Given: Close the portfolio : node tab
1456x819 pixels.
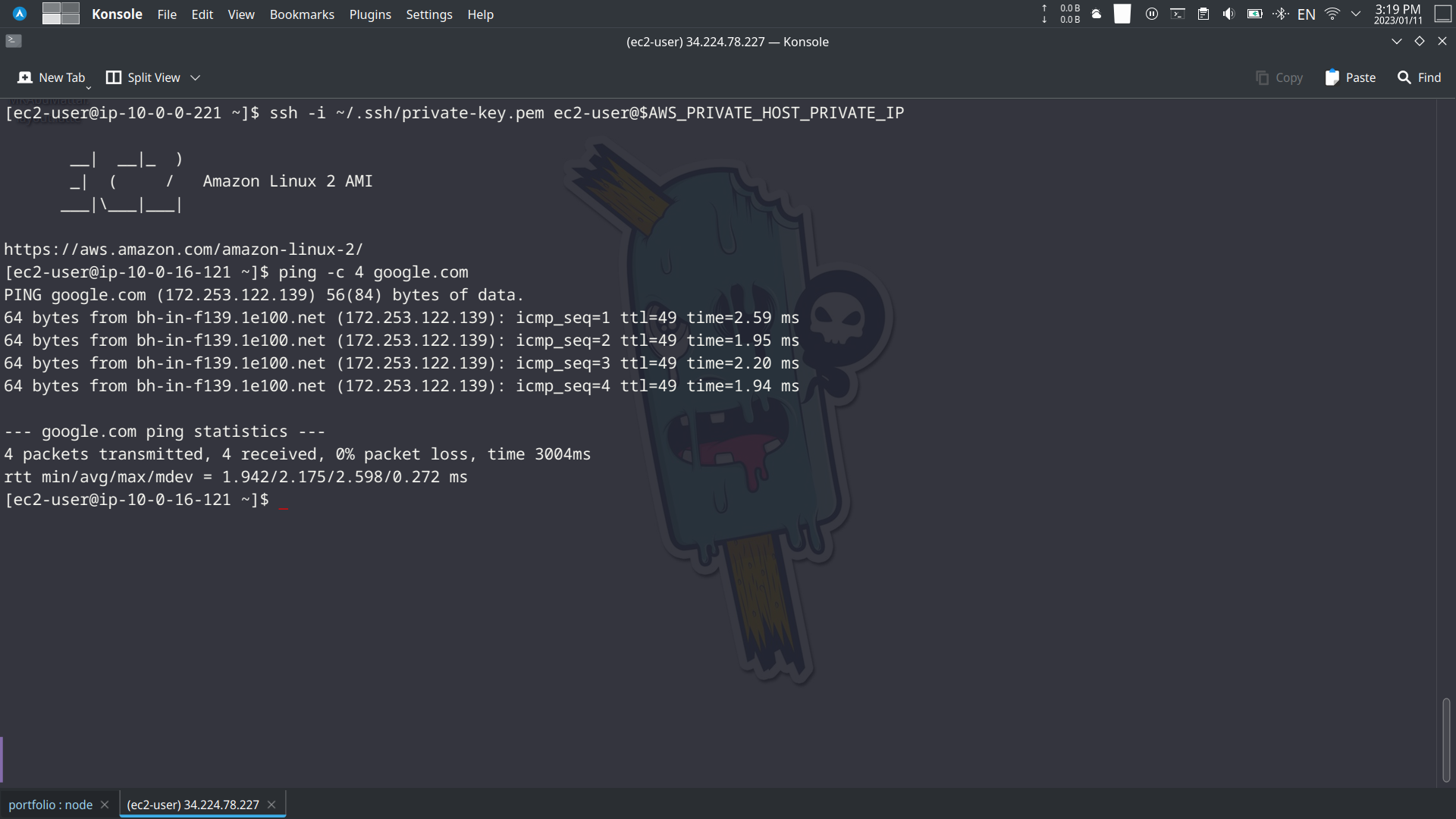Looking at the screenshot, I should pos(105,805).
